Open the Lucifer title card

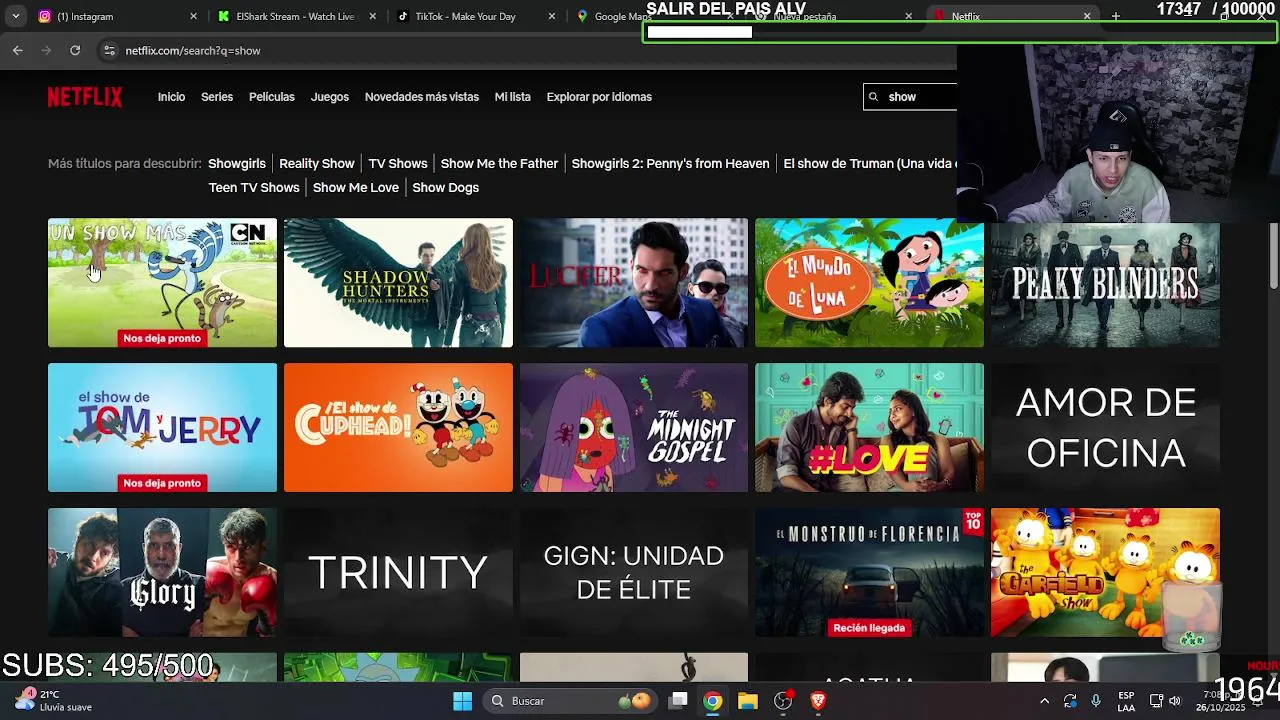[x=634, y=283]
